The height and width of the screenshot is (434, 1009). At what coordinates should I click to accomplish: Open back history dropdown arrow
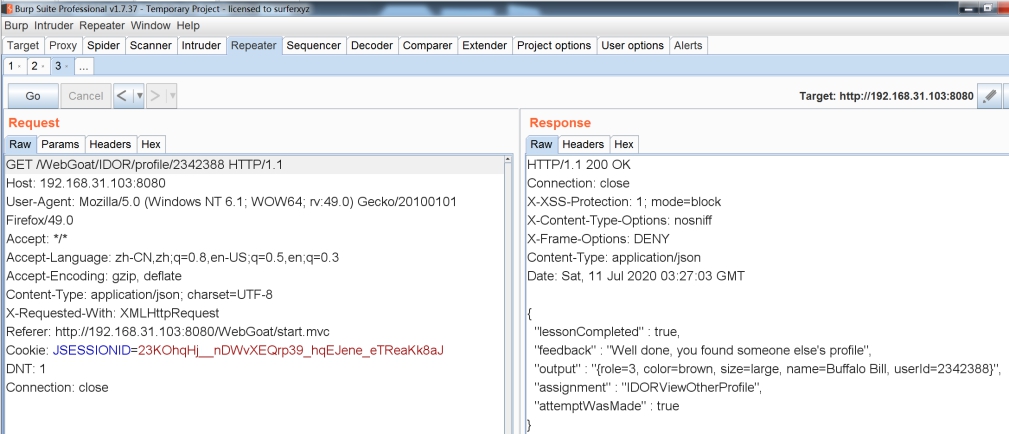point(138,96)
